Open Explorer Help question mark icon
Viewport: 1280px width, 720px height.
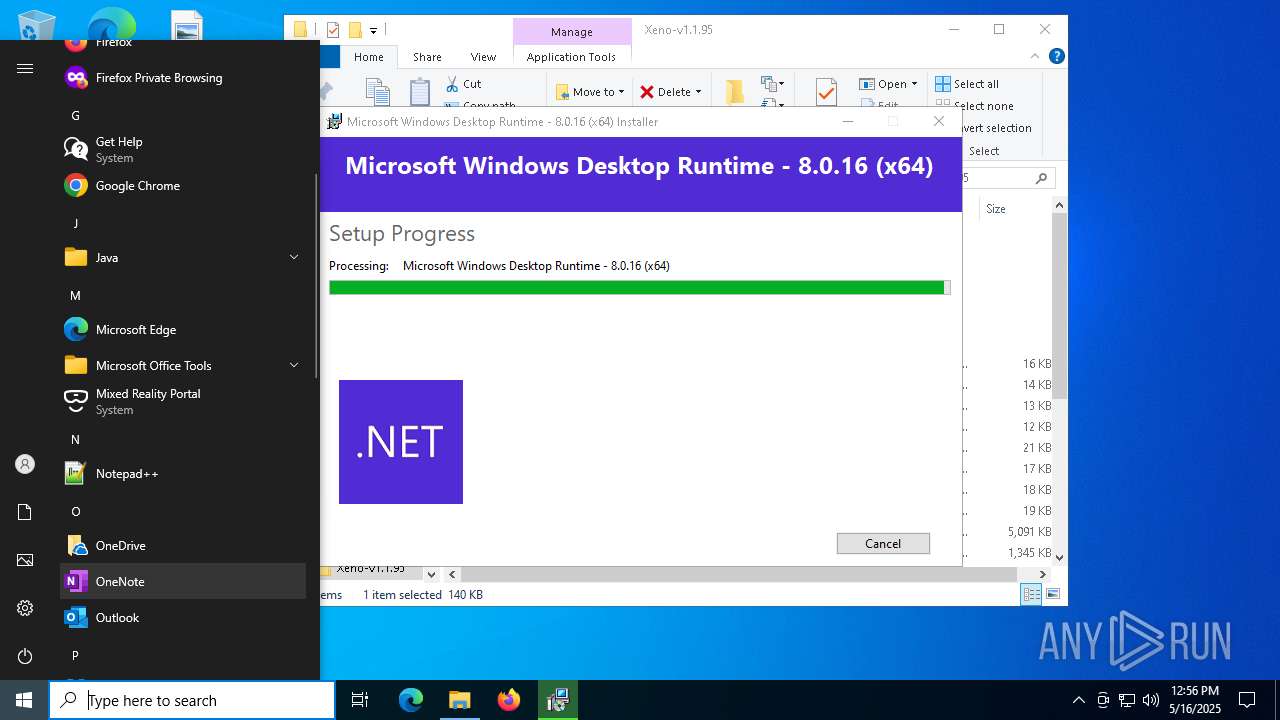(x=1056, y=57)
